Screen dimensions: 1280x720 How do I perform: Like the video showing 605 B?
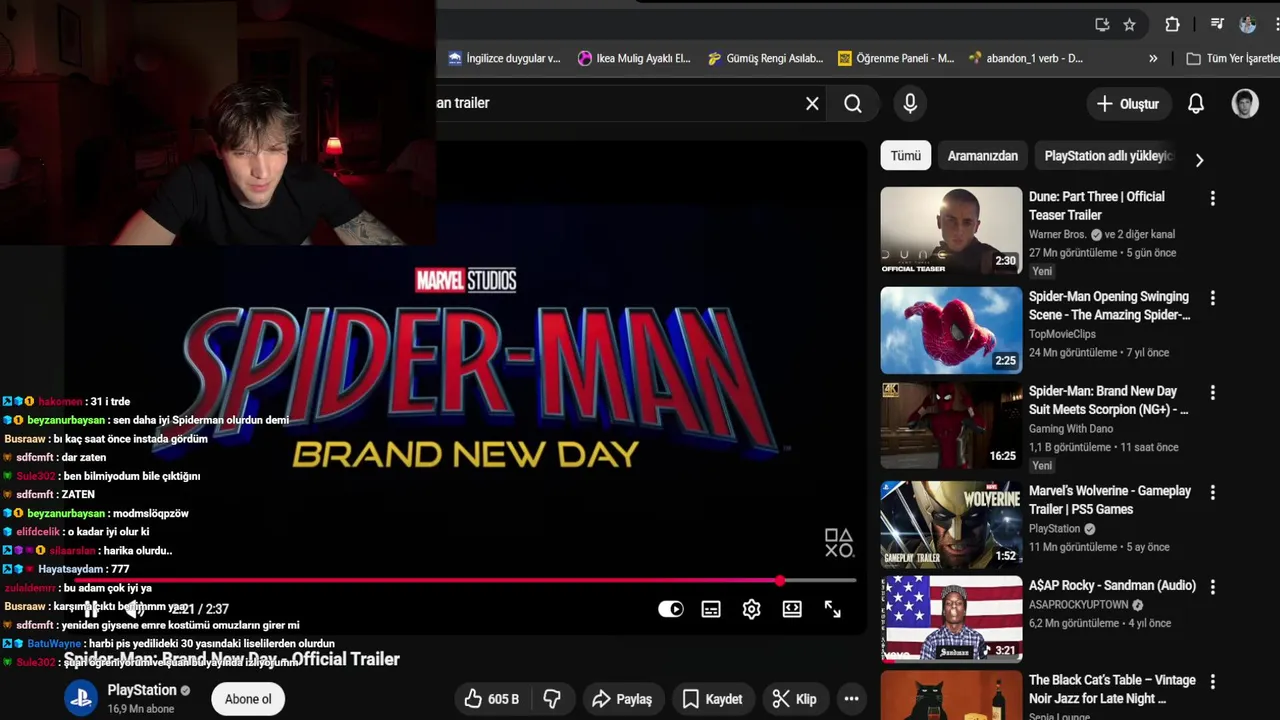[492, 699]
